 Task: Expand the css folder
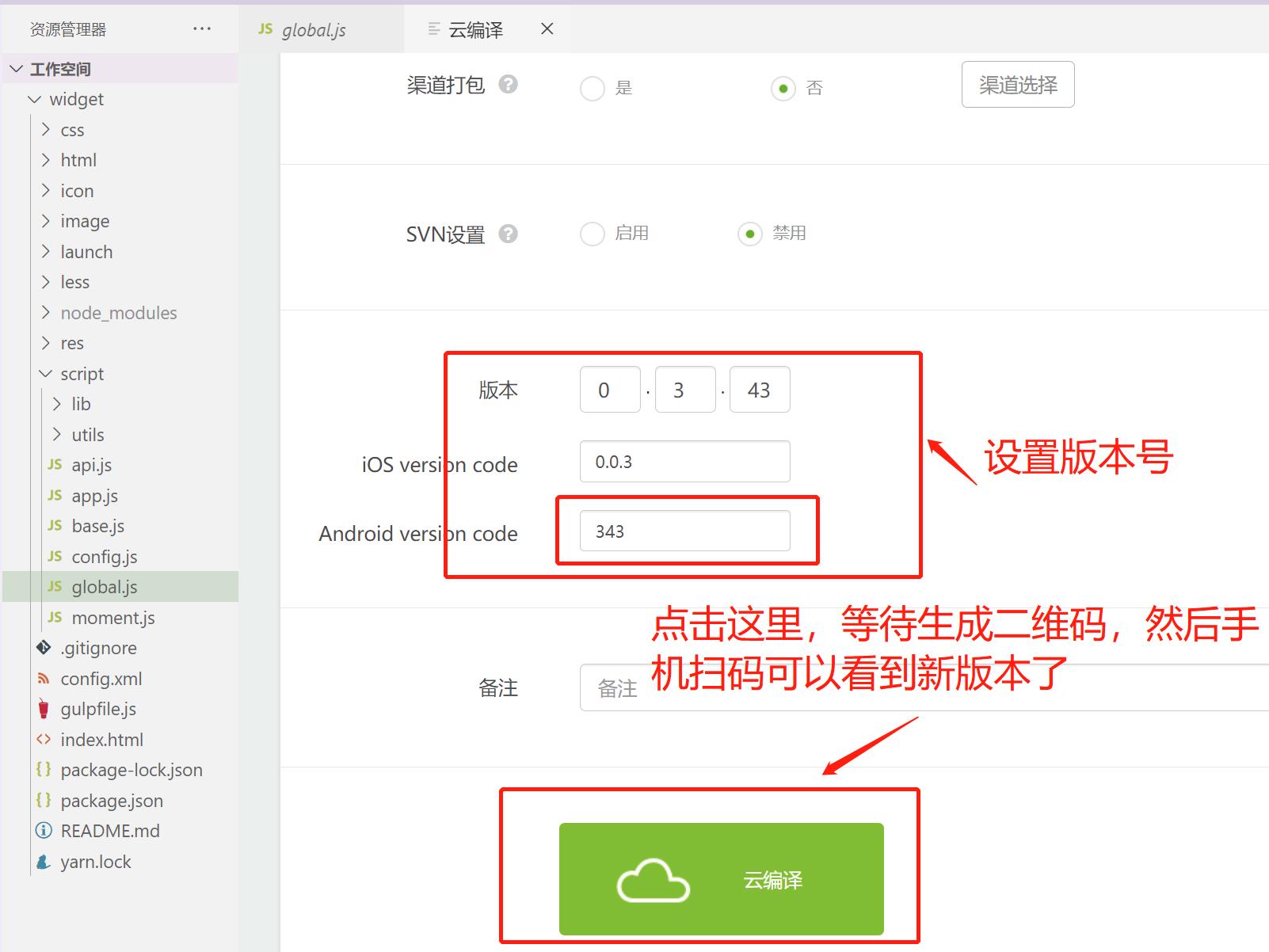[x=46, y=129]
